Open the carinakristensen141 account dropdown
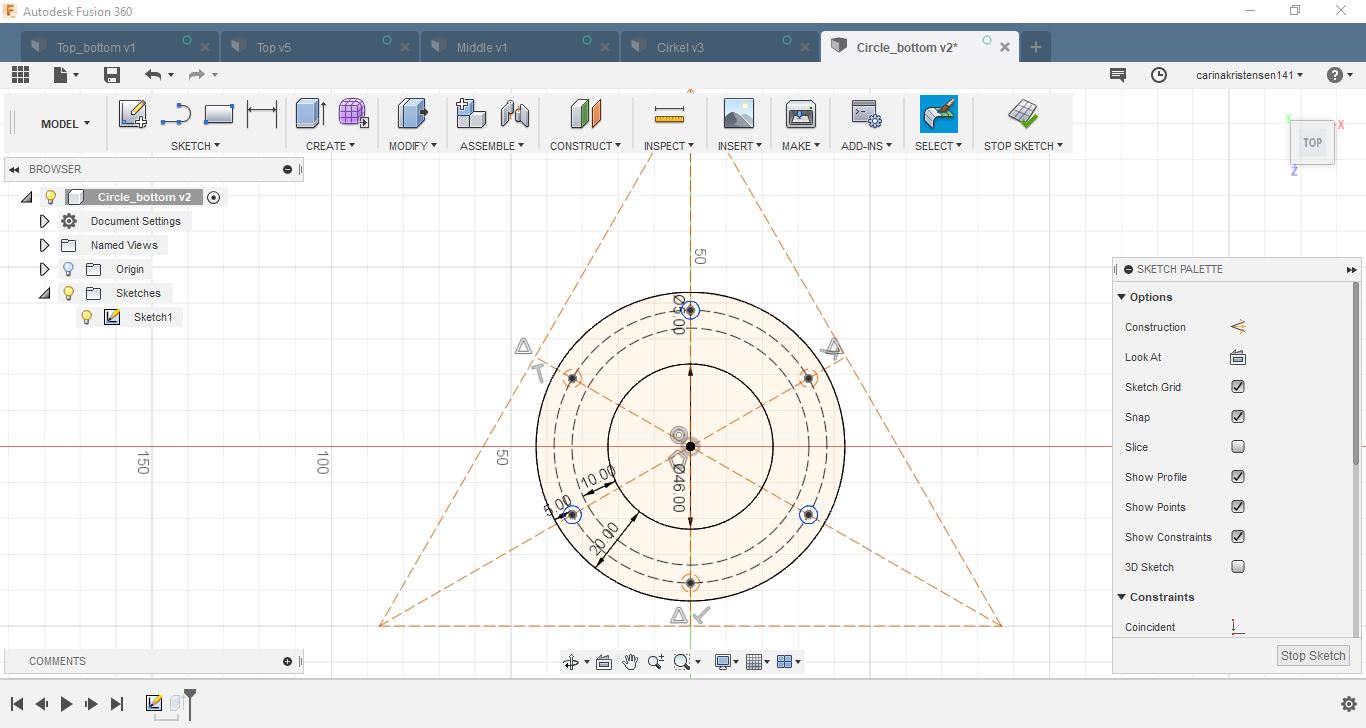 [x=1250, y=75]
